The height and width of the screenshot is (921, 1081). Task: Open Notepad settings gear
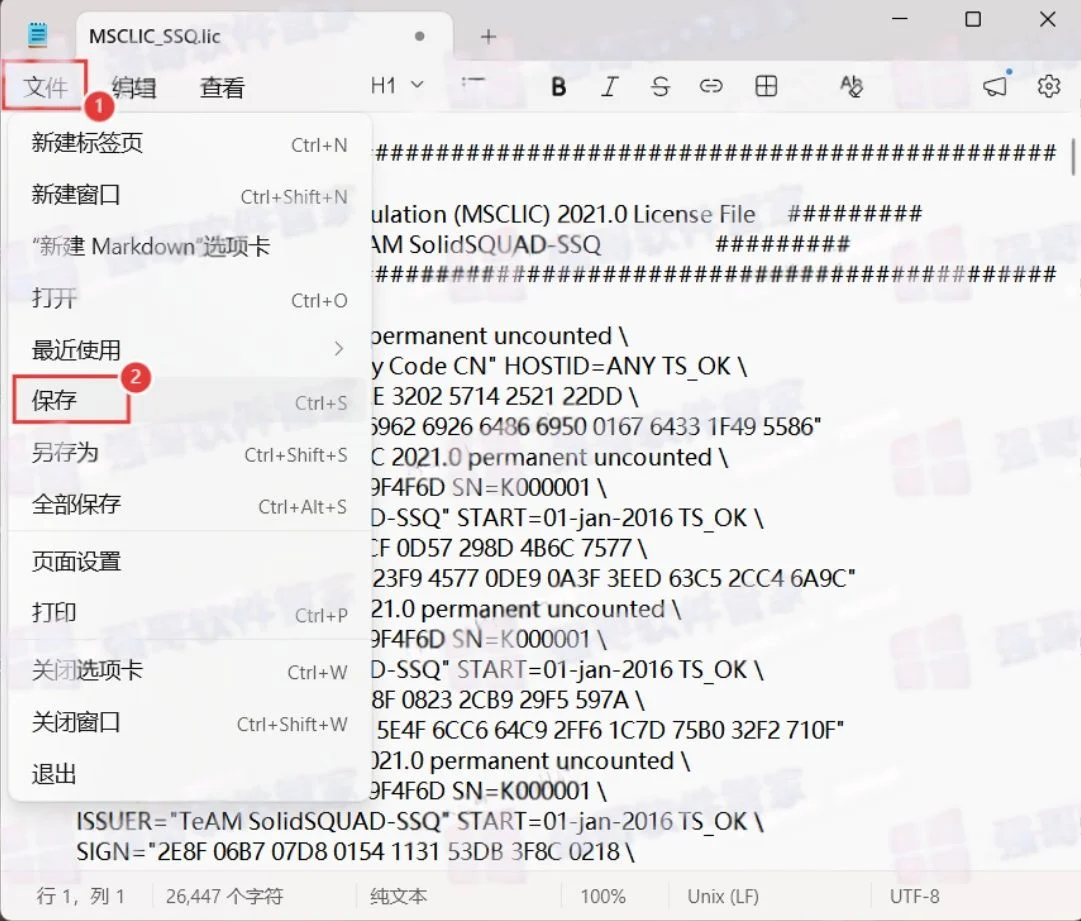(x=1049, y=86)
